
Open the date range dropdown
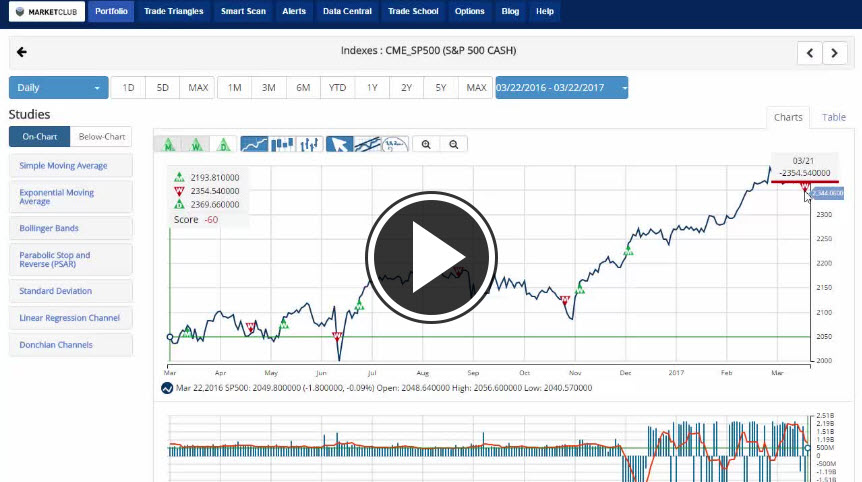tap(561, 88)
